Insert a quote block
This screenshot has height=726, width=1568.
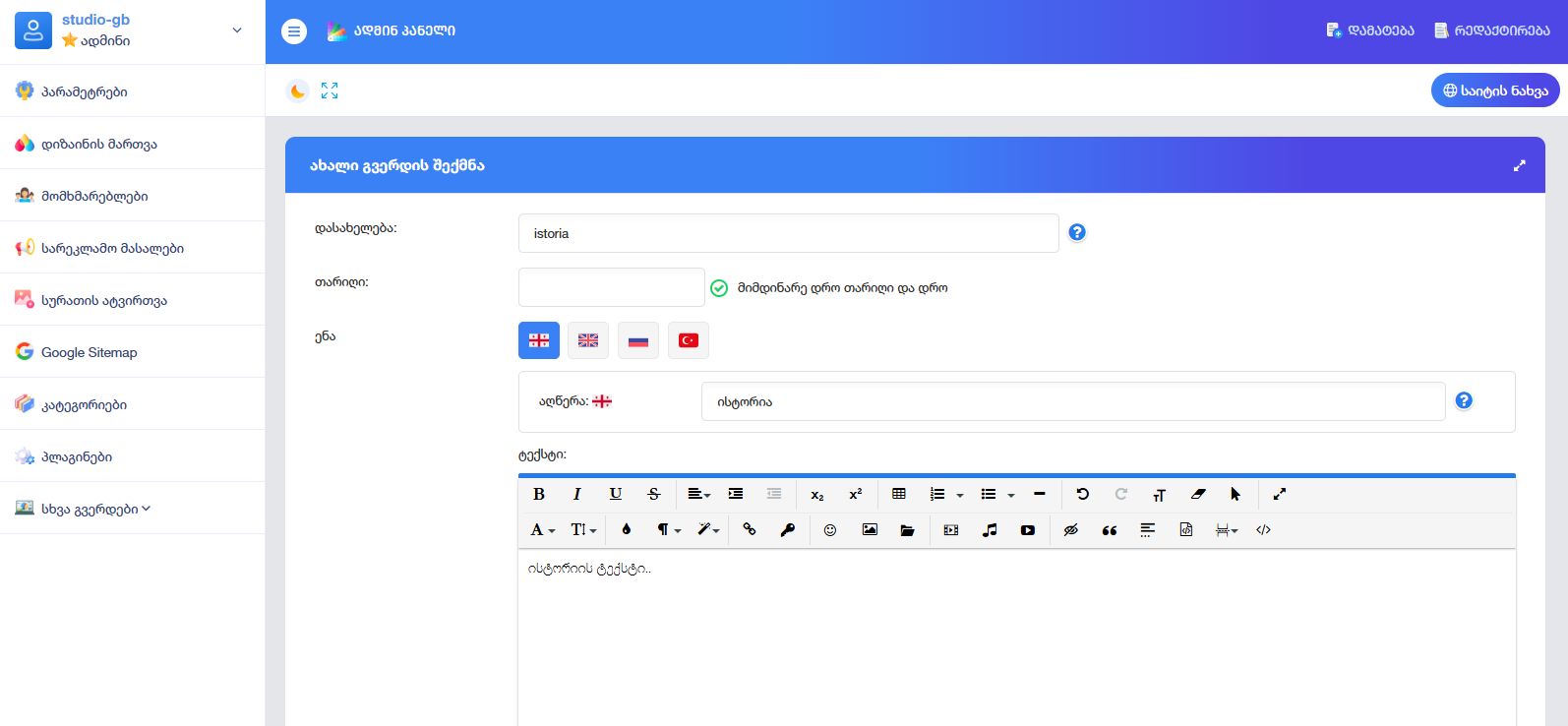(1110, 530)
